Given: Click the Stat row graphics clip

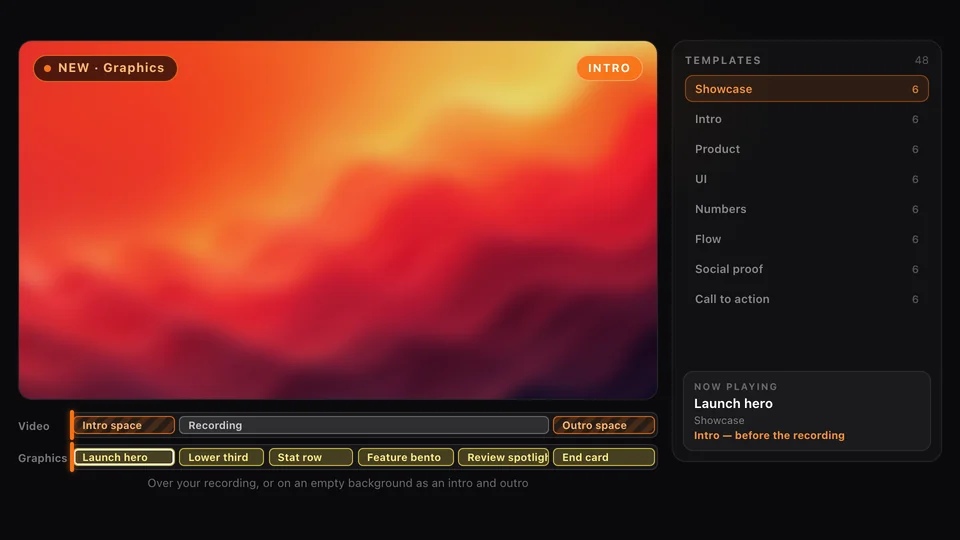Looking at the screenshot, I should click(310, 457).
